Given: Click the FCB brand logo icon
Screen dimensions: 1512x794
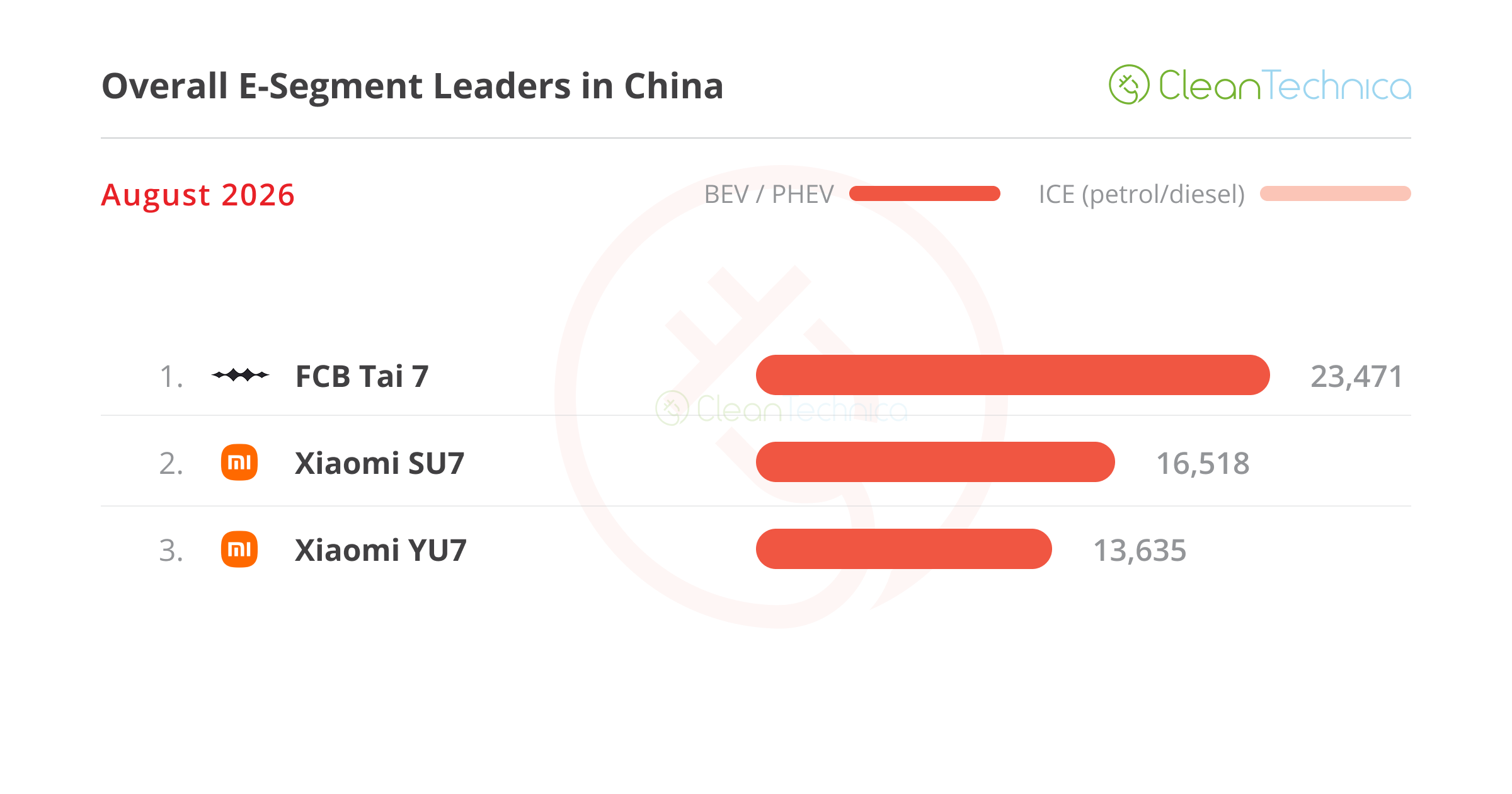Looking at the screenshot, I should coord(240,375).
